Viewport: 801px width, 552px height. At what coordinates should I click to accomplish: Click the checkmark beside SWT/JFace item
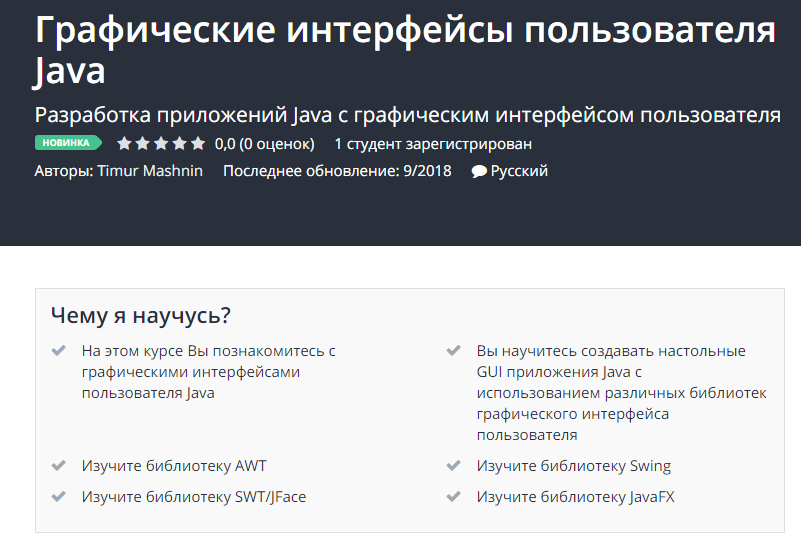tap(59, 496)
